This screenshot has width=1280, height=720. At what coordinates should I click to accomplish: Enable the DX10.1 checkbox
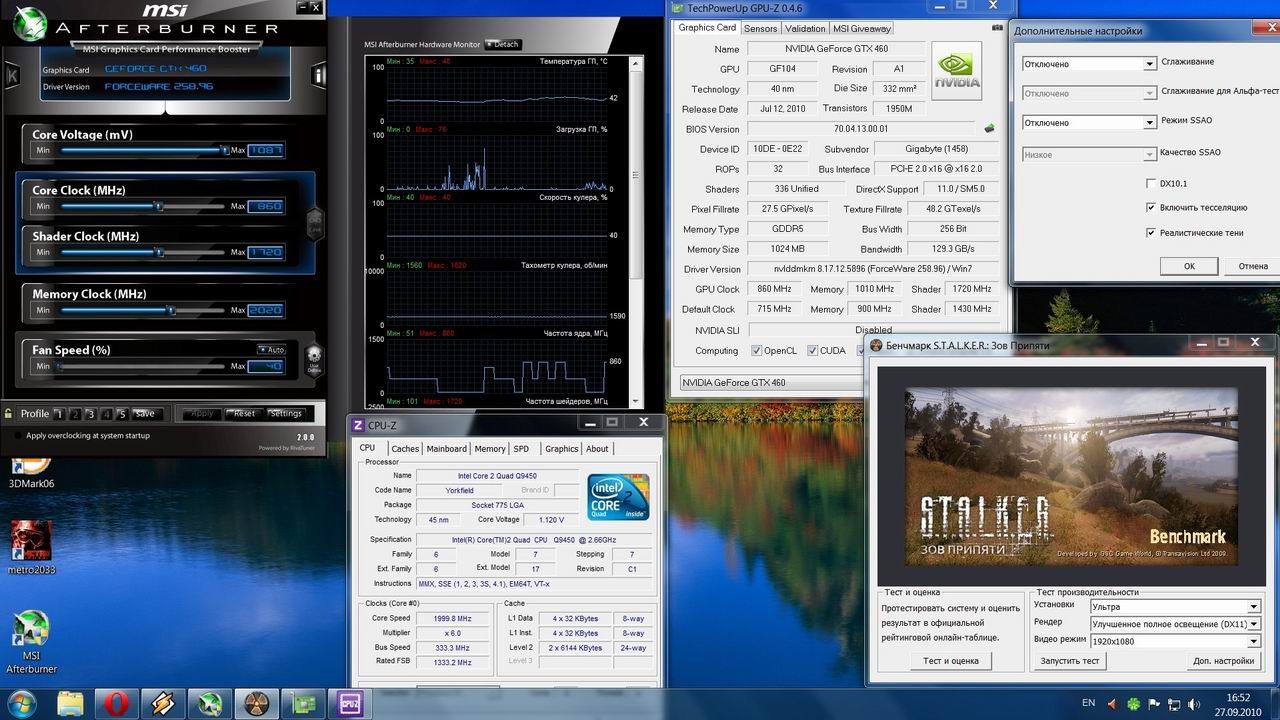(1151, 183)
